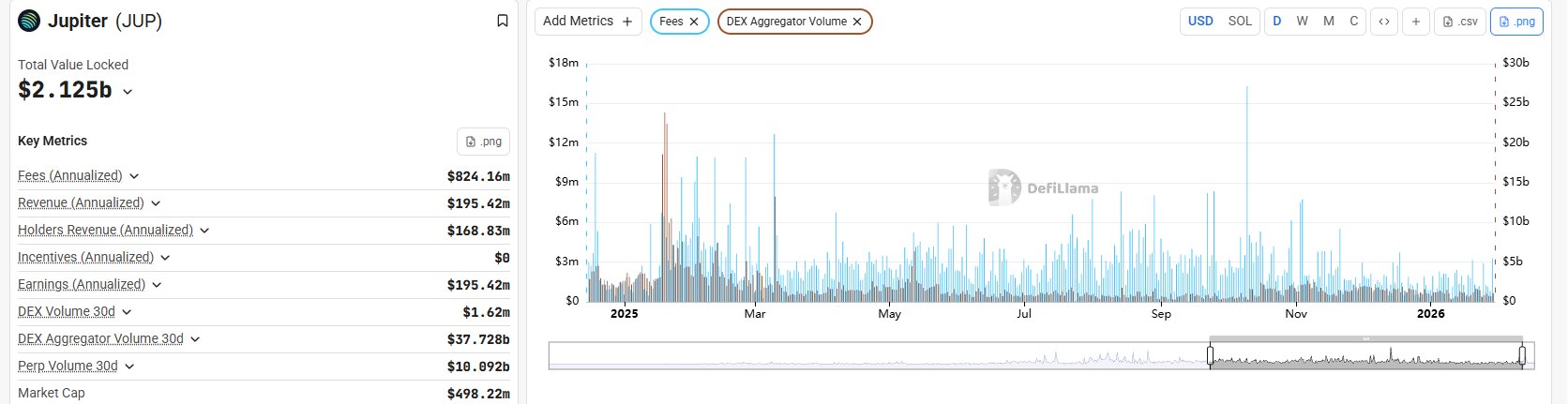Open the Add Metrics menu
The image size is (1568, 404).
[588, 22]
